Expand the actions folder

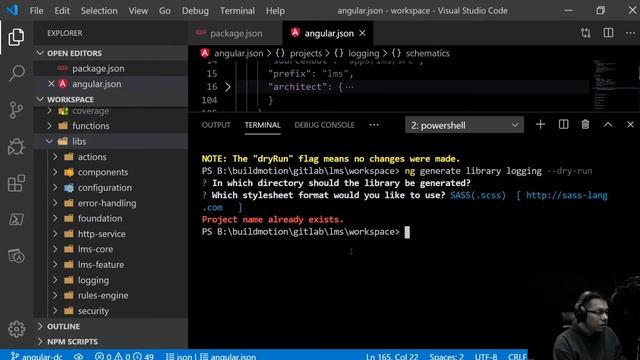[55, 157]
